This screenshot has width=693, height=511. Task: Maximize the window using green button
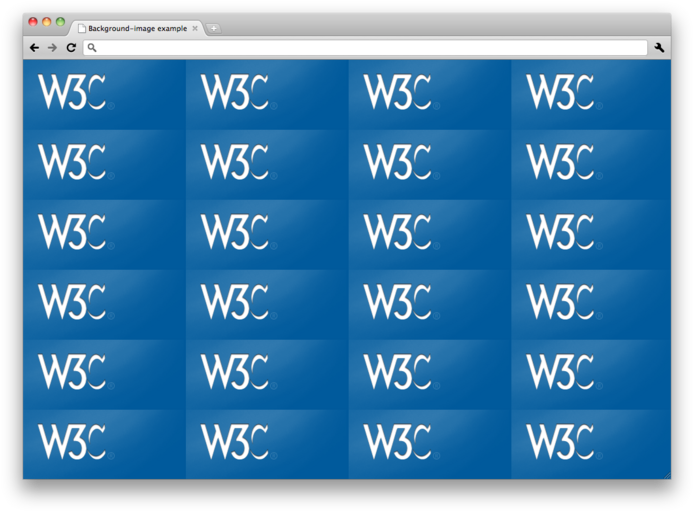click(x=61, y=22)
